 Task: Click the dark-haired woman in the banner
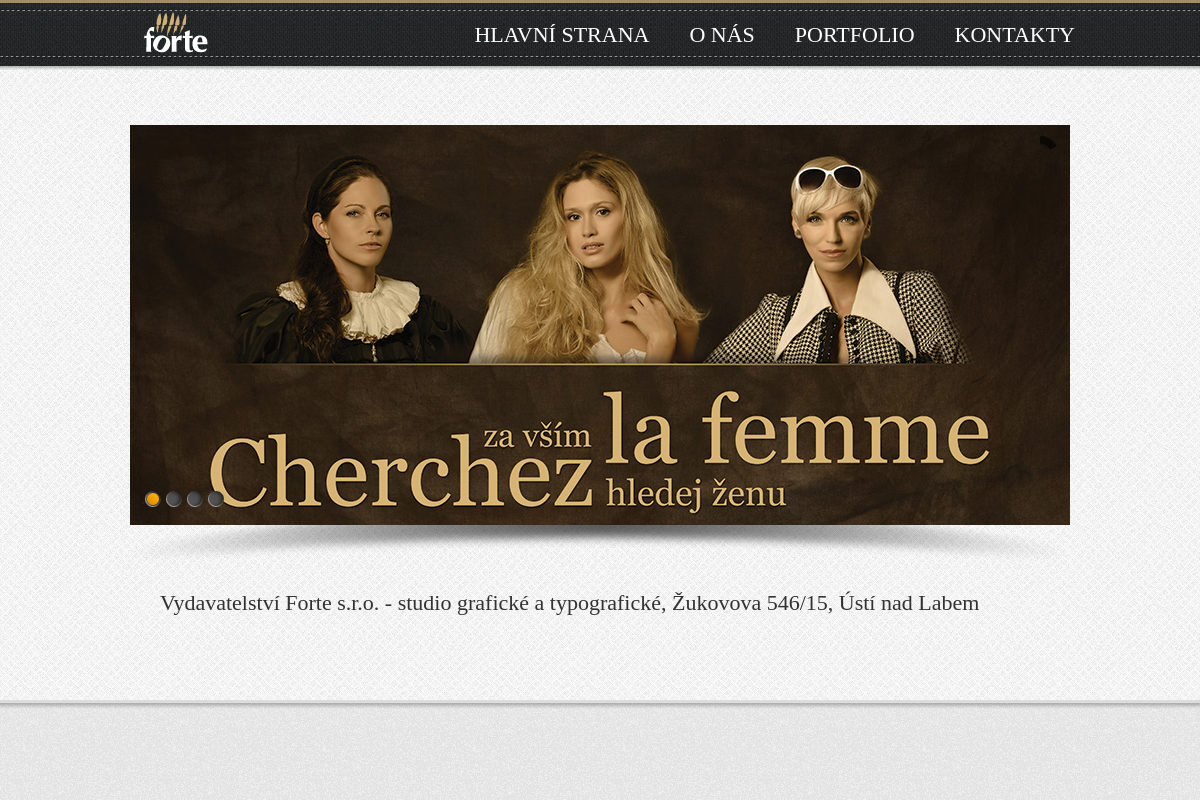[x=350, y=262]
